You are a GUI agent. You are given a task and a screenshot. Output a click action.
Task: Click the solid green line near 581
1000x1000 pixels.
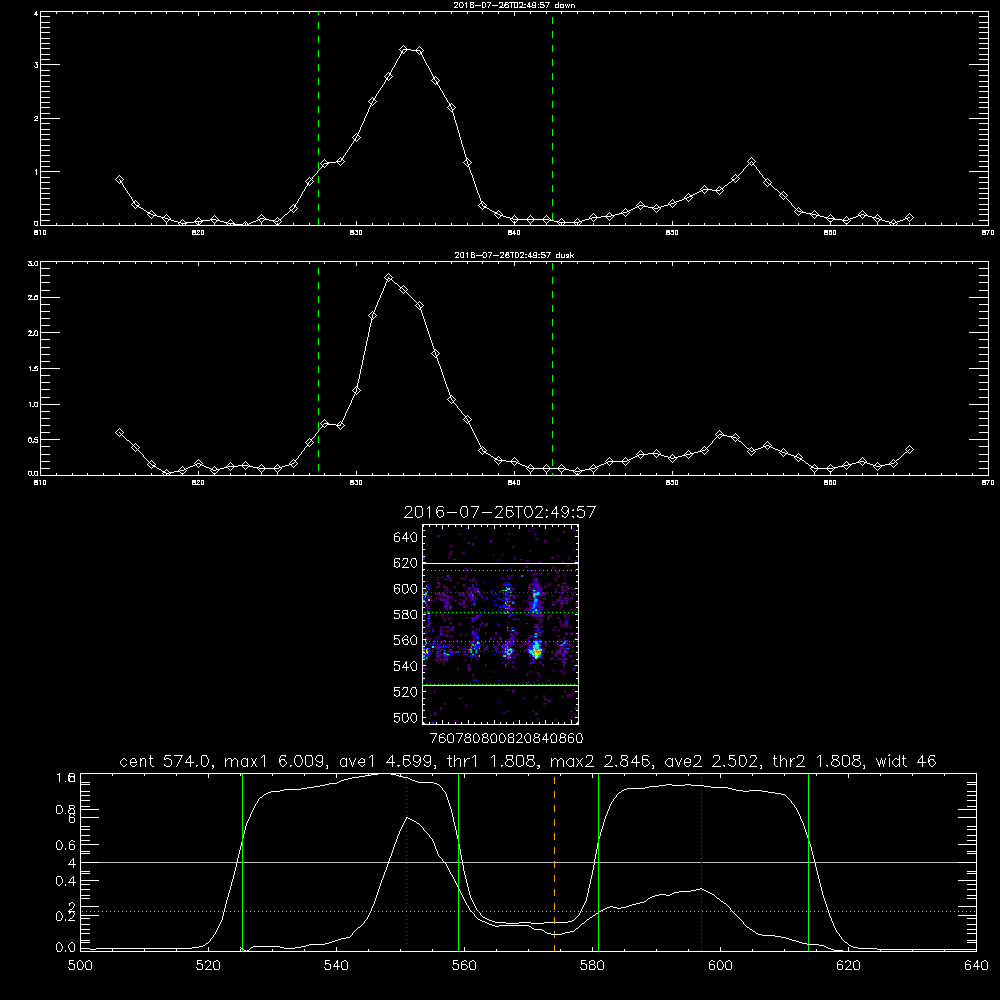[x=598, y=861]
